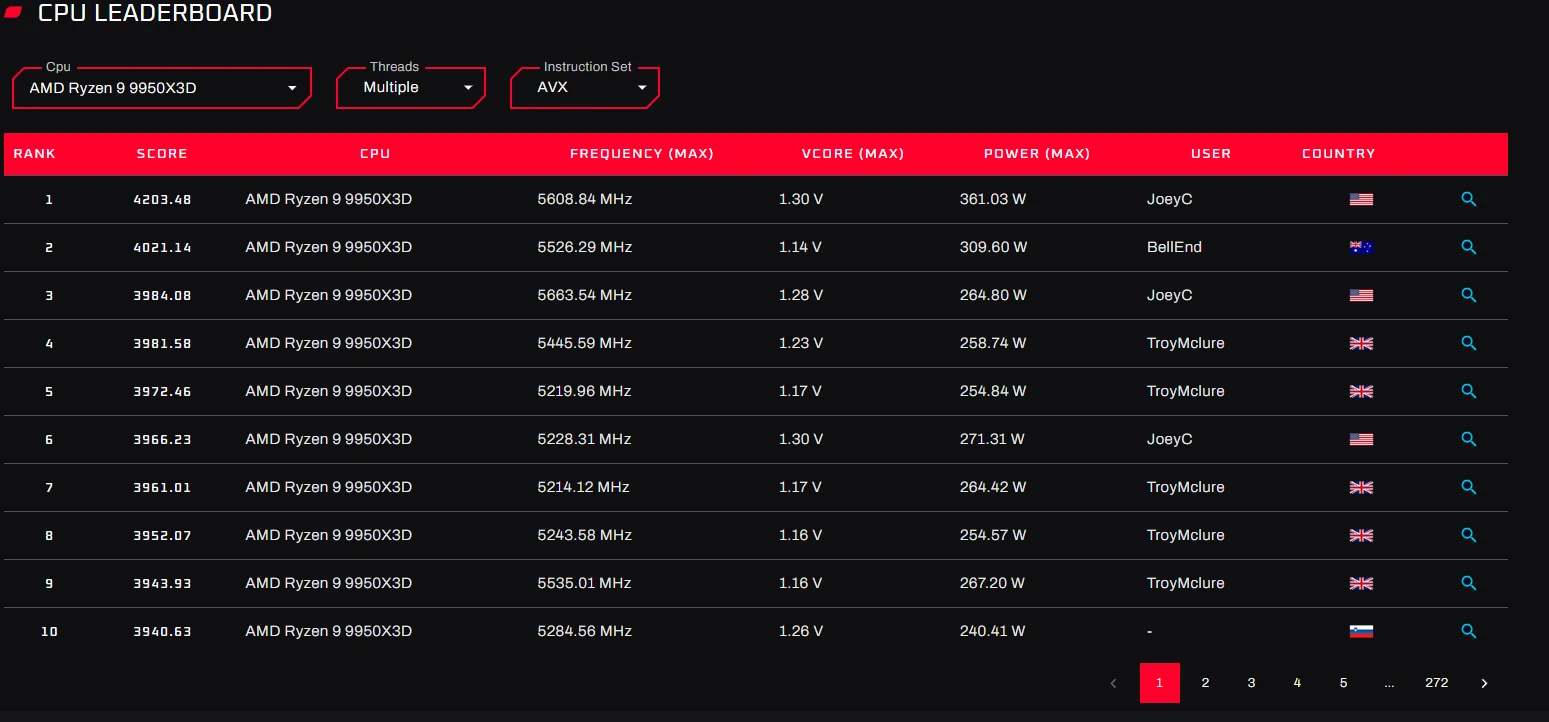Click magnifier icon in rank 7 row
Viewport: 1549px width, 722px height.
1468,487
